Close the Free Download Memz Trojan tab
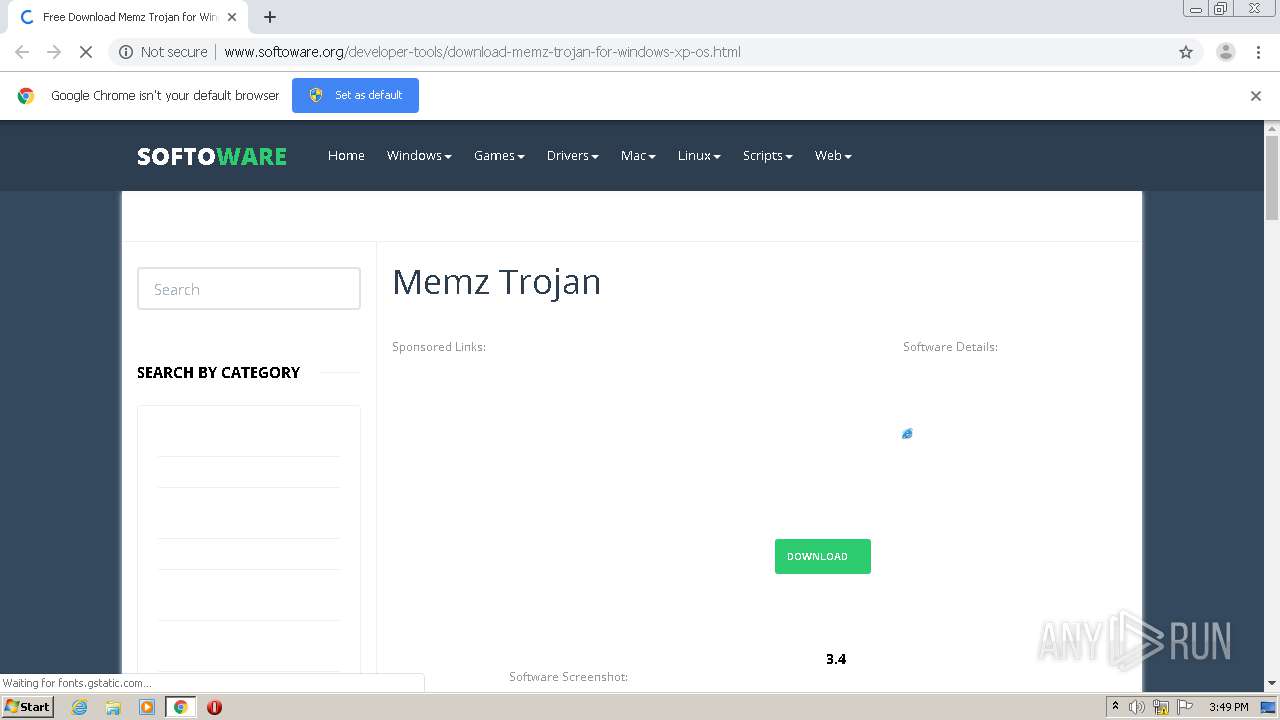This screenshot has height=720, width=1280. (232, 17)
